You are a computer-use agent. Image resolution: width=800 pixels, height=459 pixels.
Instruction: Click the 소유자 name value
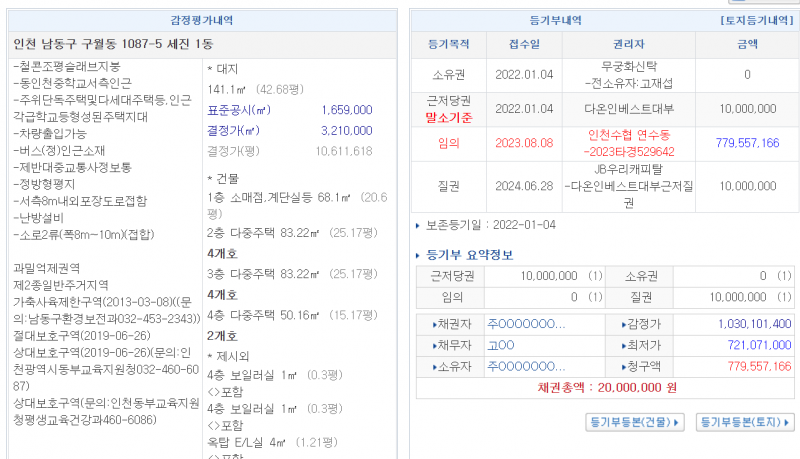pyautogui.click(x=525, y=365)
